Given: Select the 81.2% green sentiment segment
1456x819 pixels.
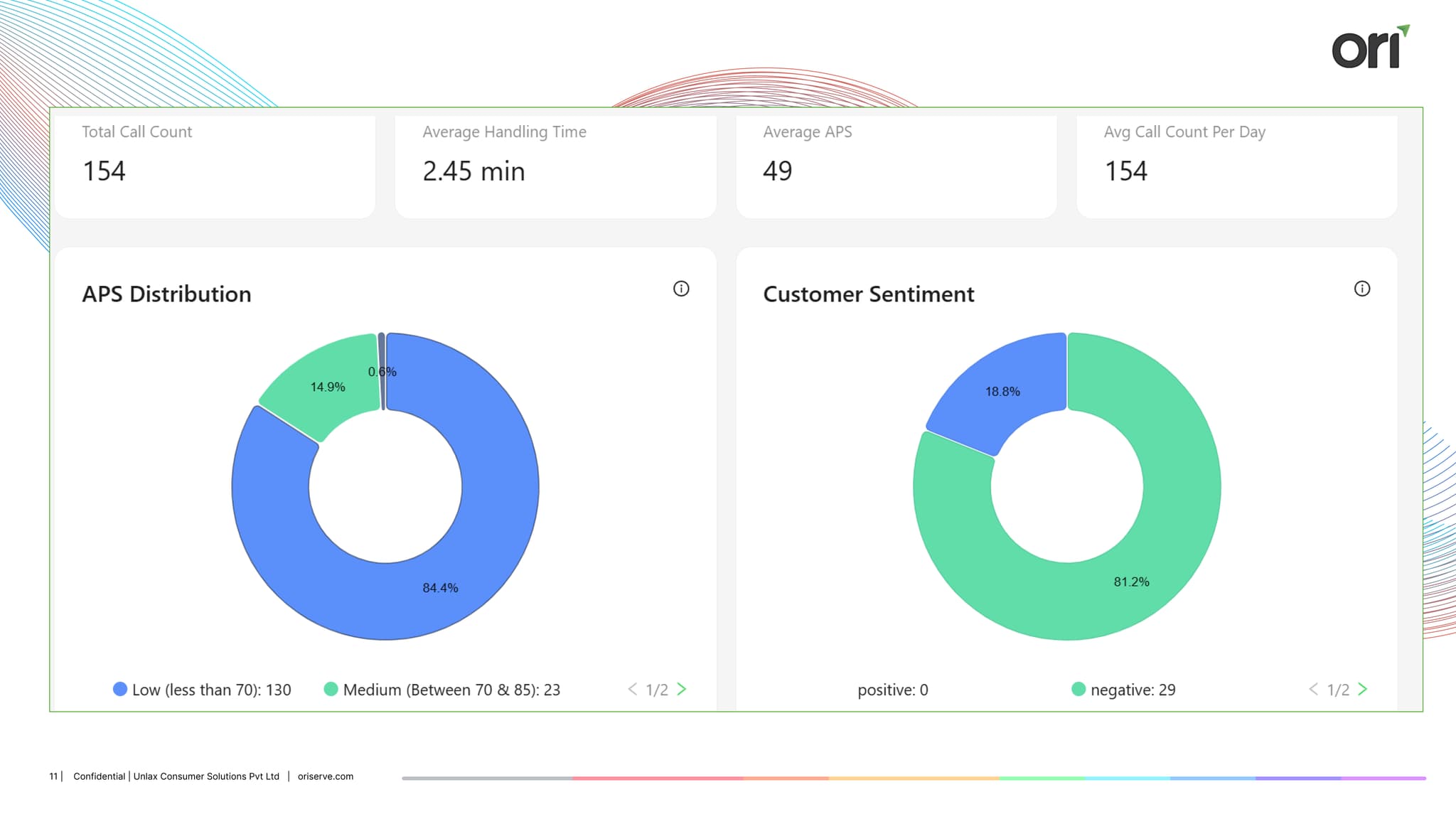Looking at the screenshot, I should [1131, 581].
